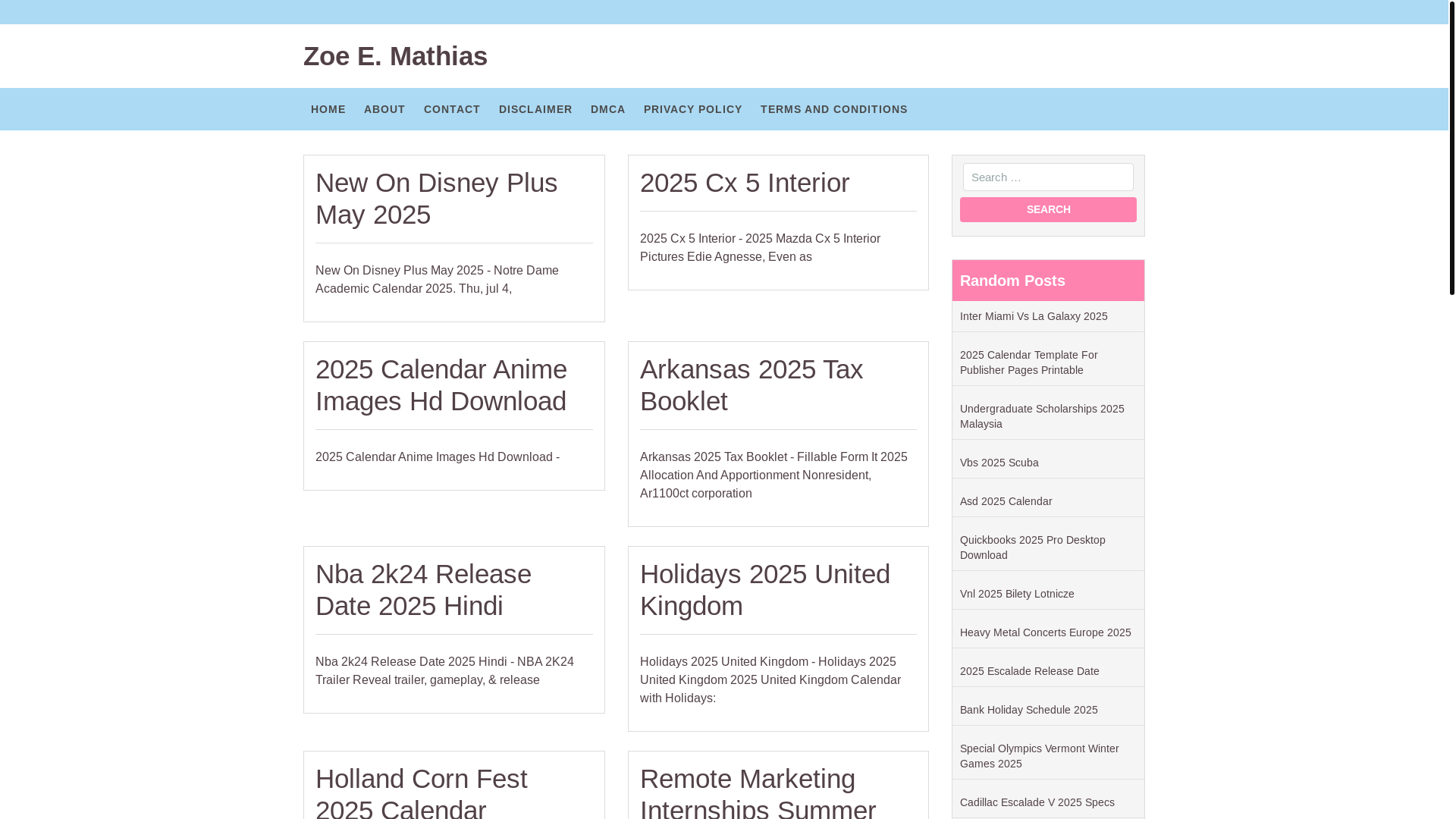Open 2025 Calendar Anime Images Hd Download post
This screenshot has height=819, width=1456.
(x=441, y=385)
